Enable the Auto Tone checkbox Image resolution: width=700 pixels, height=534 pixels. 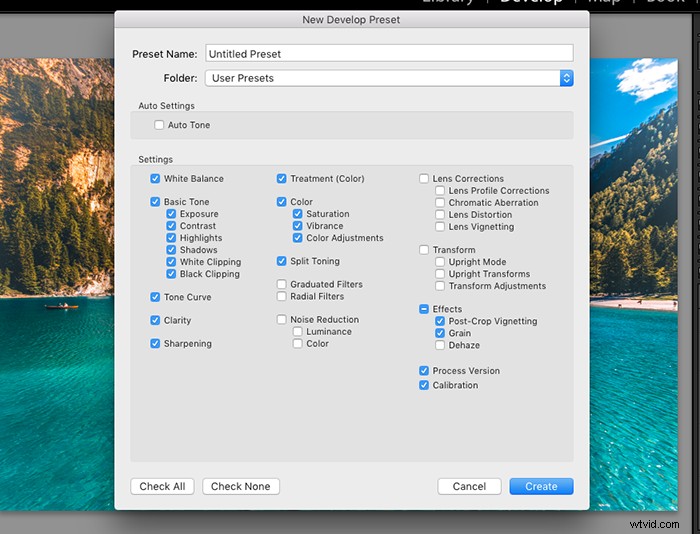click(159, 125)
